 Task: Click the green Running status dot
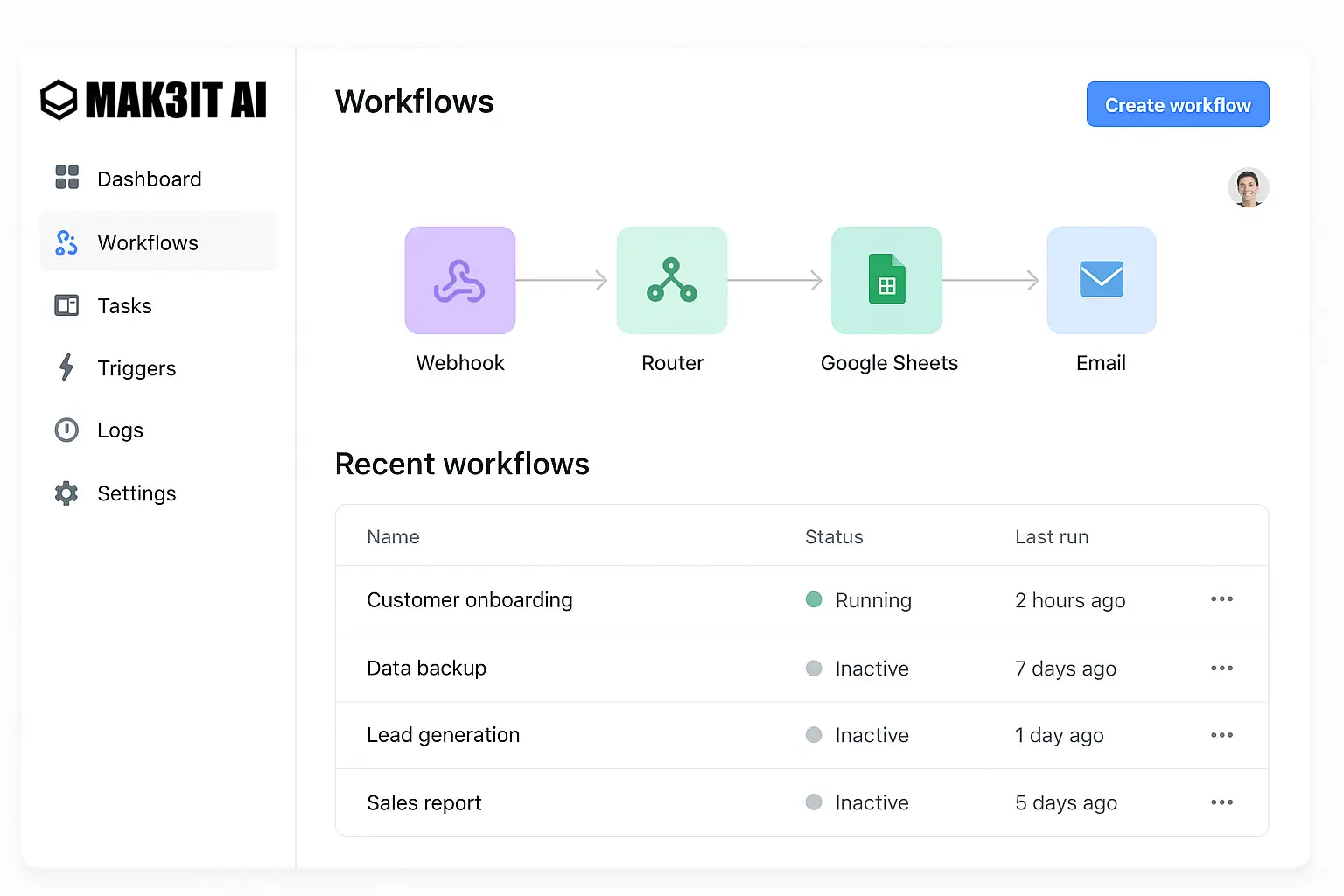[814, 599]
